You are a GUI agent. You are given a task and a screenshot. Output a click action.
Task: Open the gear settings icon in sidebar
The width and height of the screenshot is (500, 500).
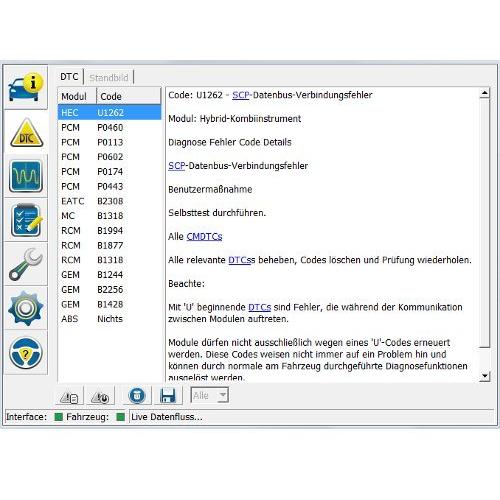click(x=26, y=308)
